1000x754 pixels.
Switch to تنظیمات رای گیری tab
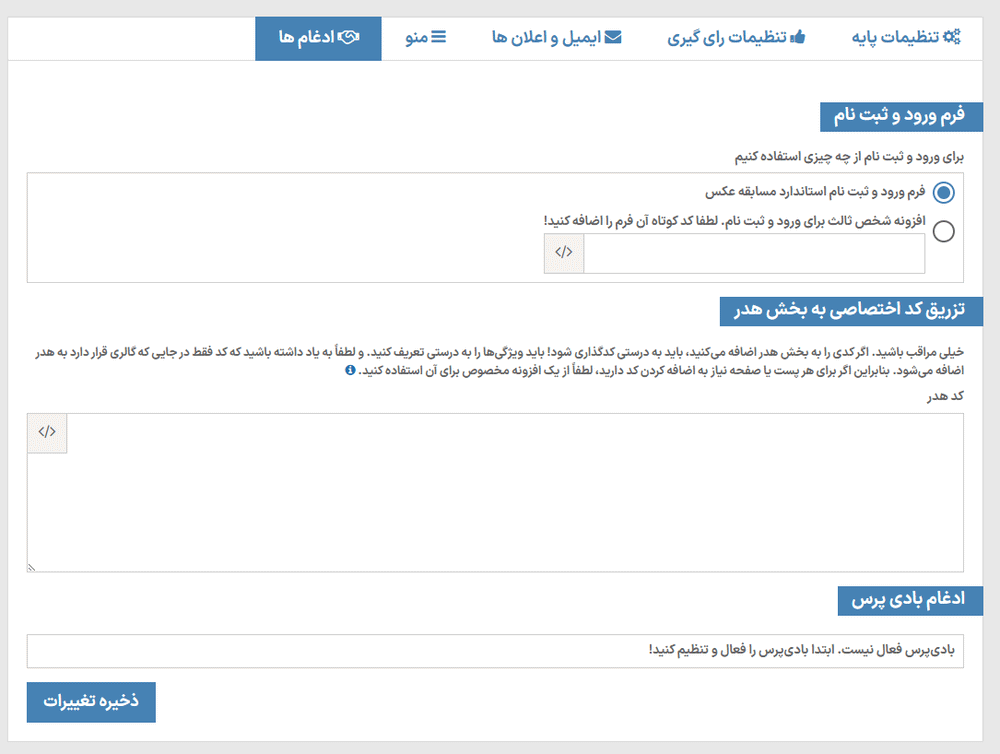pyautogui.click(x=736, y=38)
